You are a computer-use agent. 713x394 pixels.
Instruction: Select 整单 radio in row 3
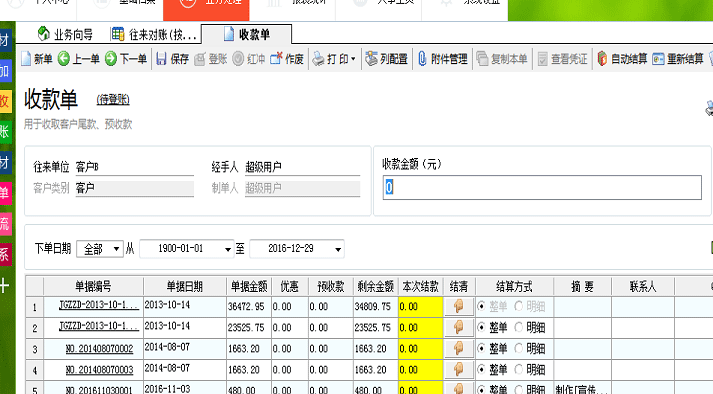tap(481, 349)
